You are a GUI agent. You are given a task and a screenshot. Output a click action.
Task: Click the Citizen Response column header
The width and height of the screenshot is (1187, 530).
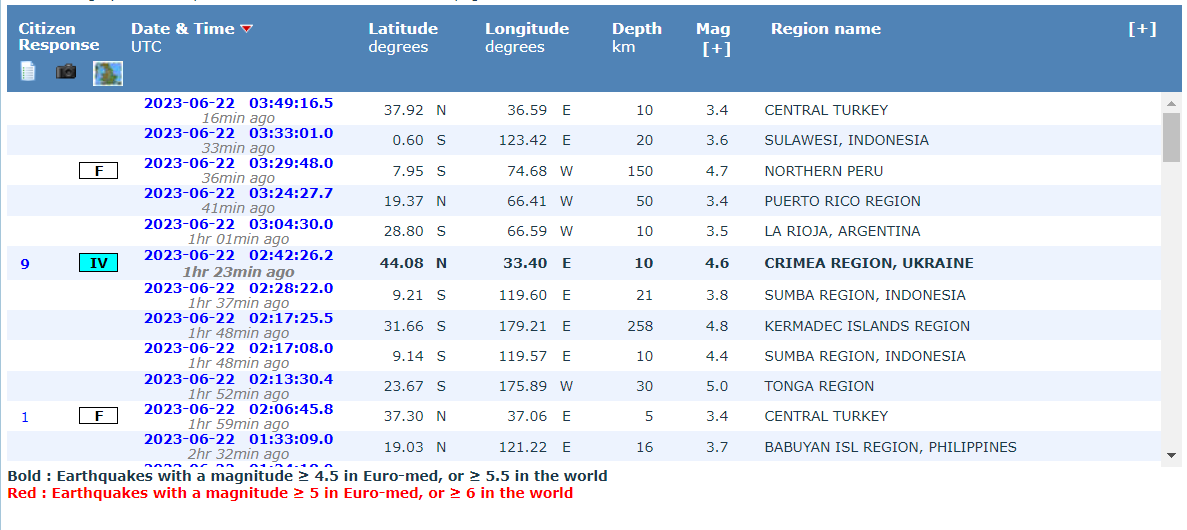[59, 37]
